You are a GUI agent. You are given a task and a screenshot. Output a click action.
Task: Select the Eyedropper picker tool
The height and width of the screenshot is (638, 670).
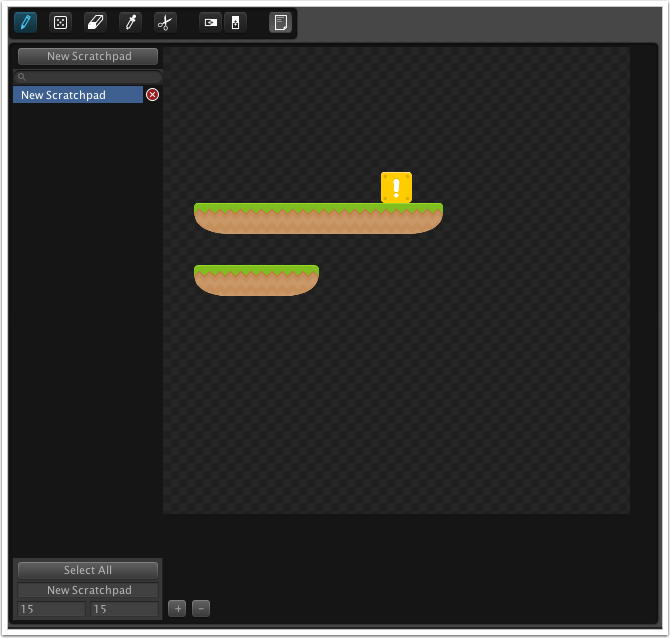(x=130, y=22)
